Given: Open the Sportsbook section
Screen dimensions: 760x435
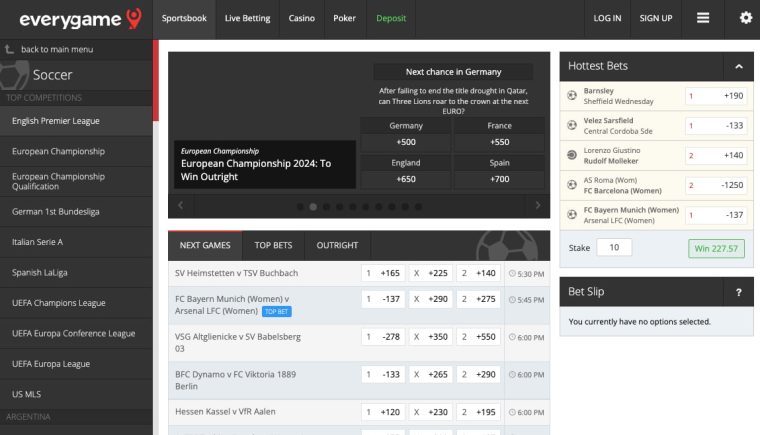Looking at the screenshot, I should 184,18.
